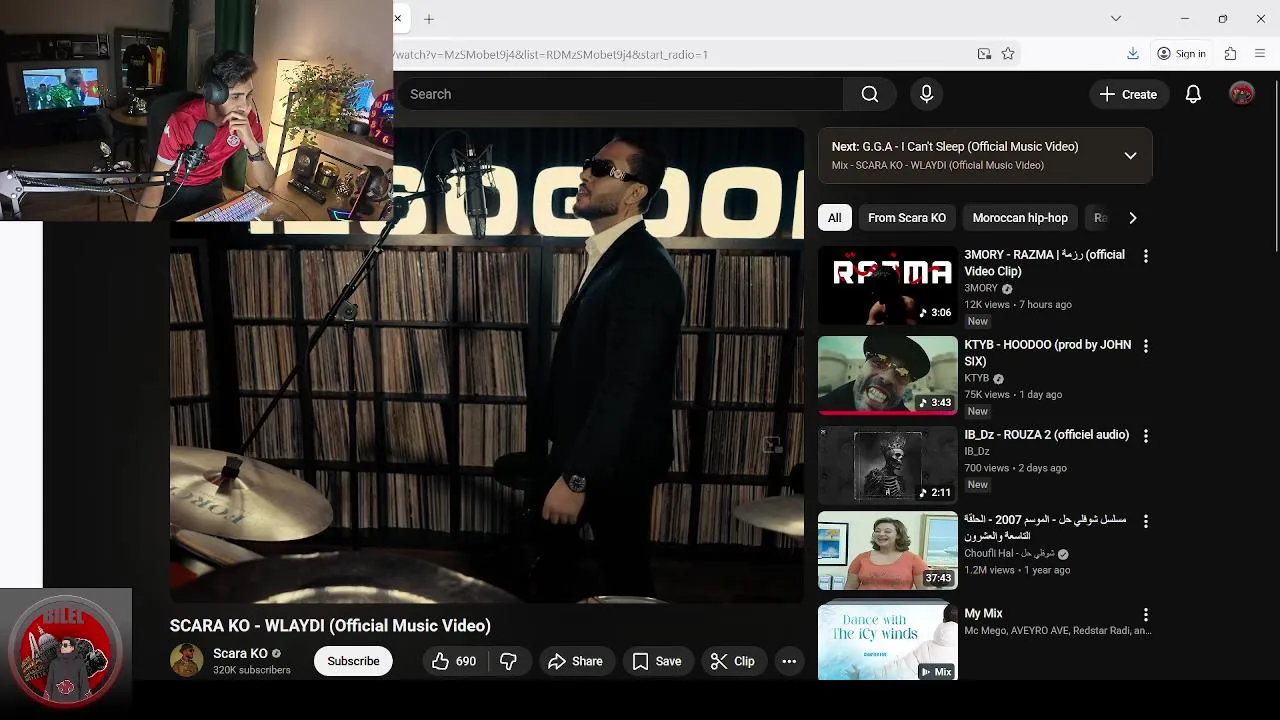
Task: Click the 3MORY channel name
Action: click(981, 288)
